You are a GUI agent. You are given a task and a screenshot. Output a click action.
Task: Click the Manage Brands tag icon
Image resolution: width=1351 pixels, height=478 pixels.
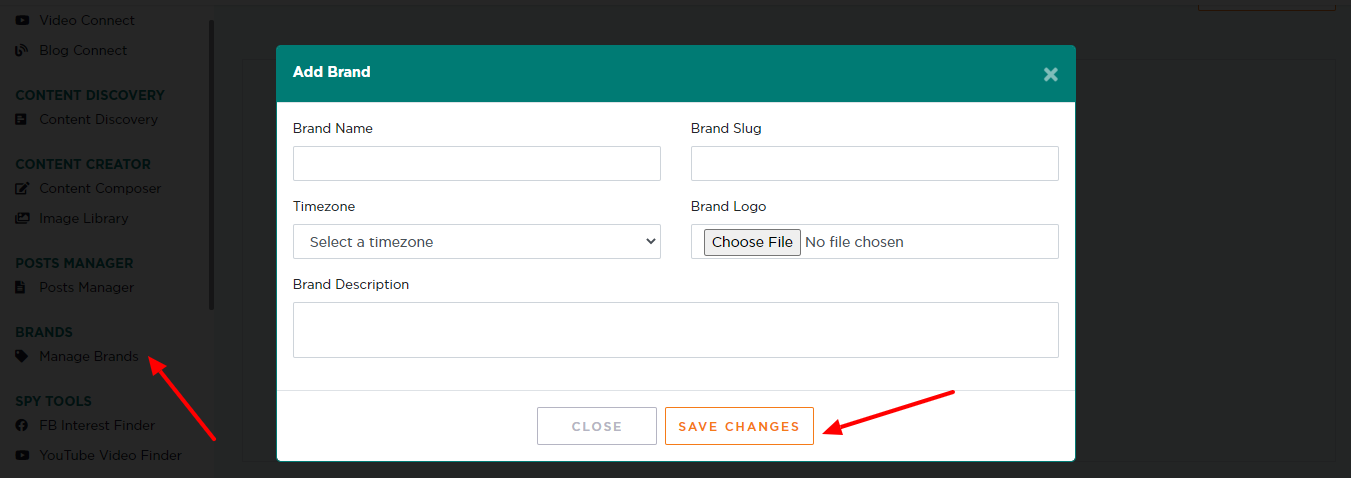(22, 356)
